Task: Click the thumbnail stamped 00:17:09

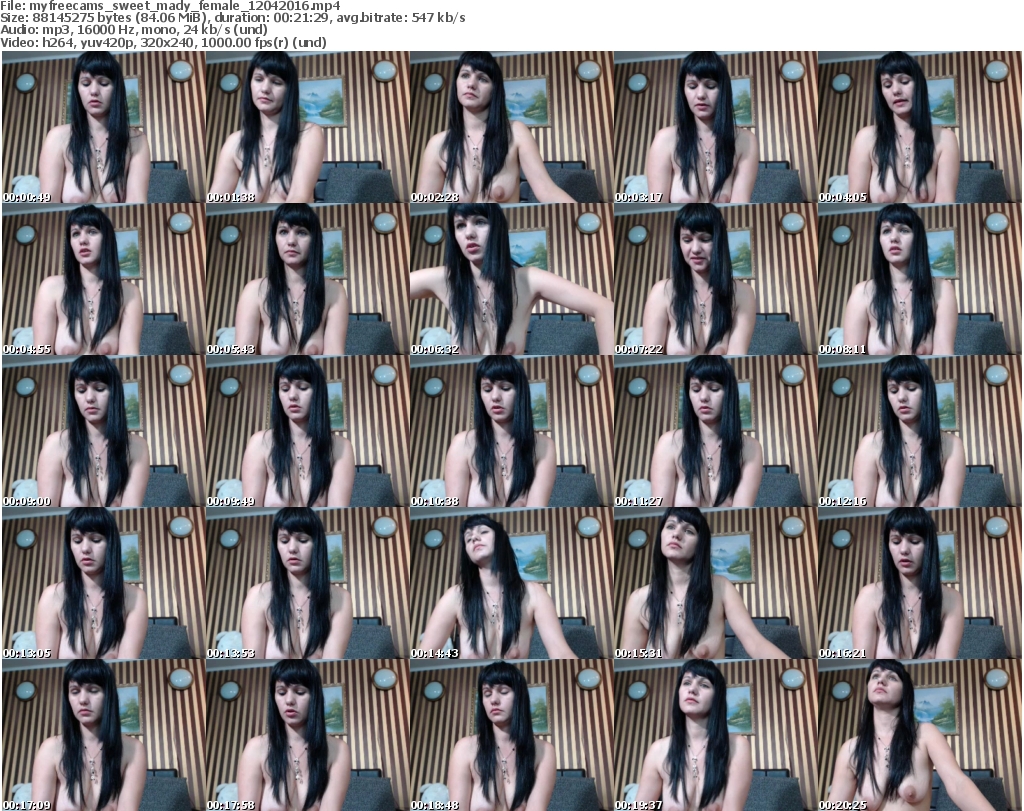Action: pos(104,735)
